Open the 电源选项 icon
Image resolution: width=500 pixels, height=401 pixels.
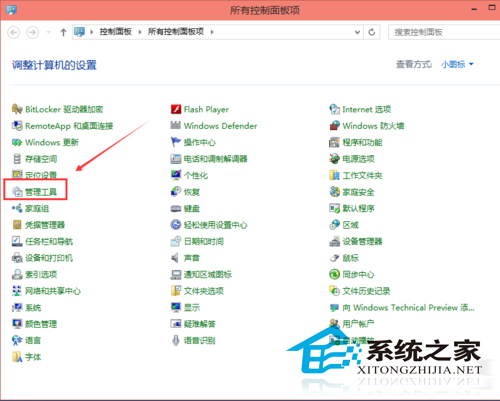334,159
